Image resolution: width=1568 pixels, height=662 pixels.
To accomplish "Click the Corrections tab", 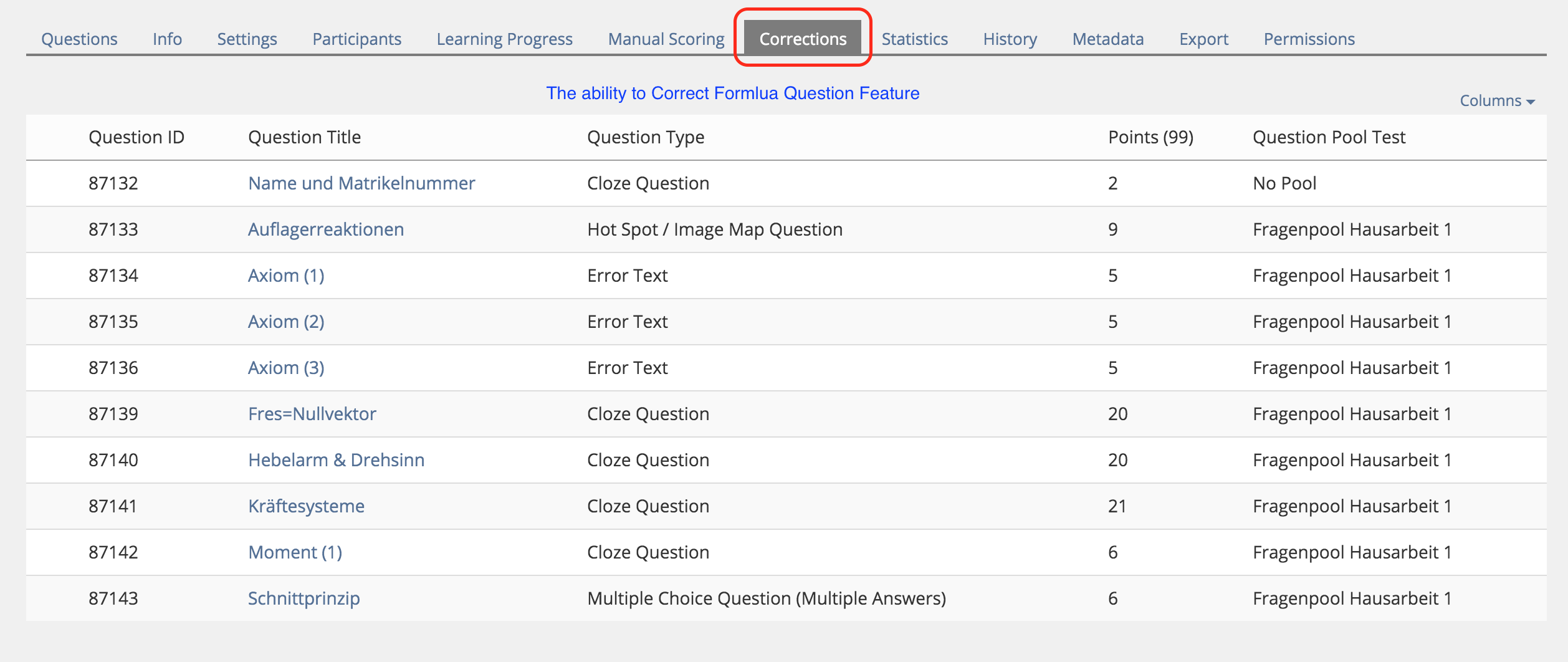I will [x=802, y=39].
